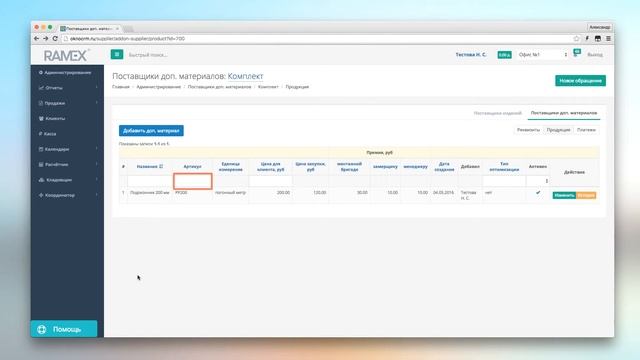This screenshot has height=360, width=640.
Task: Bookmark page with star icon
Action: coord(576,38)
